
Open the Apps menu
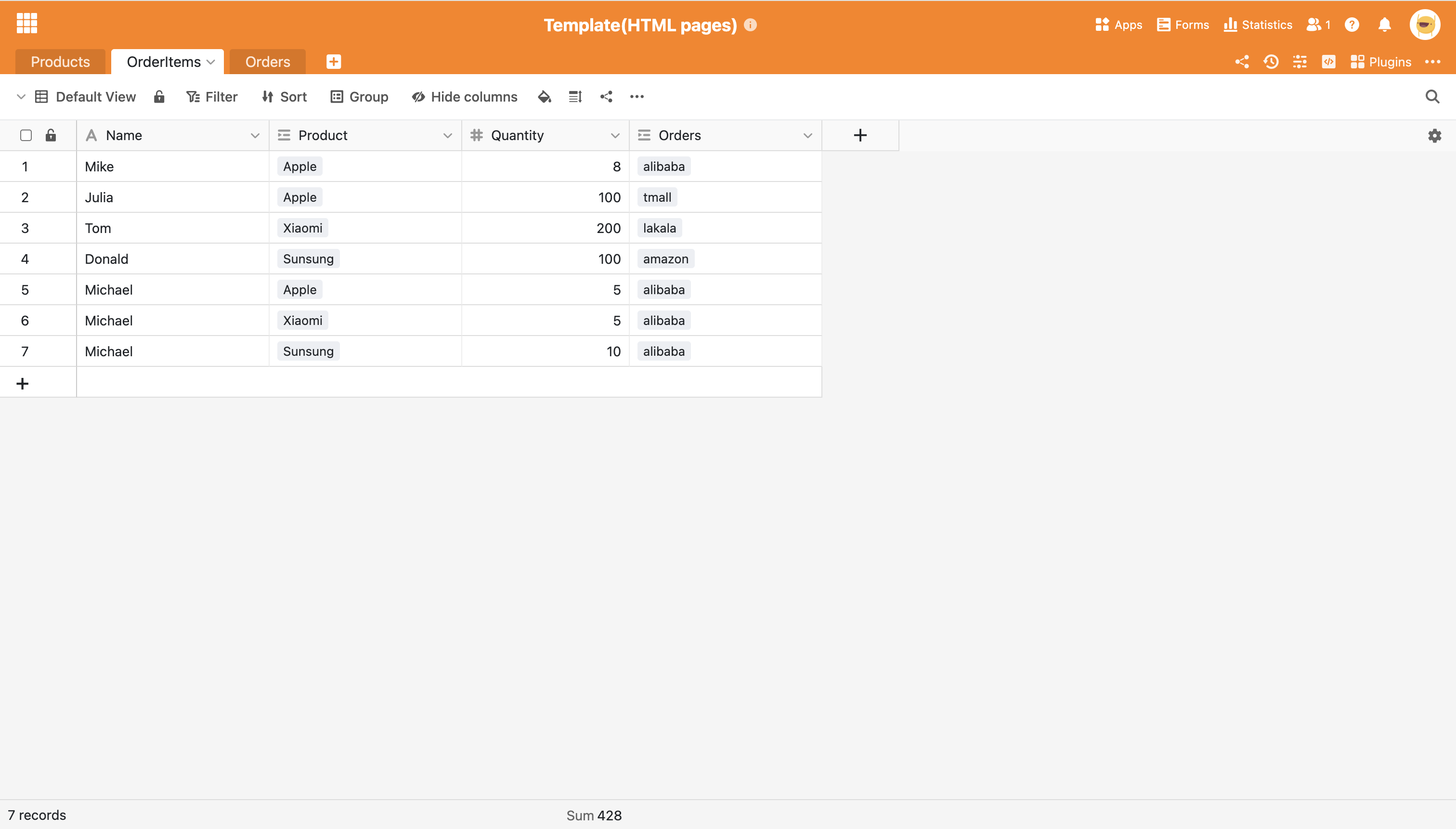[x=1118, y=25]
